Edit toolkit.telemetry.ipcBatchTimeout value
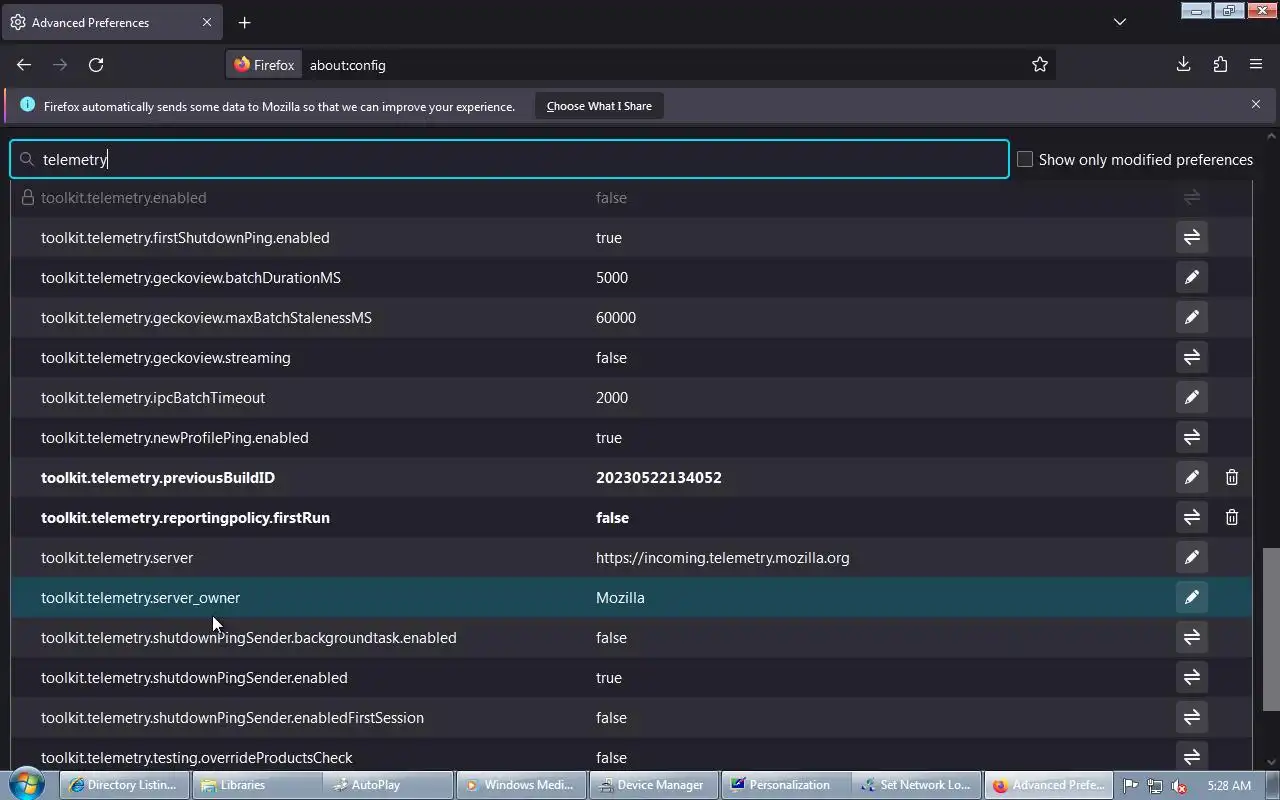The image size is (1280, 800). click(1191, 397)
